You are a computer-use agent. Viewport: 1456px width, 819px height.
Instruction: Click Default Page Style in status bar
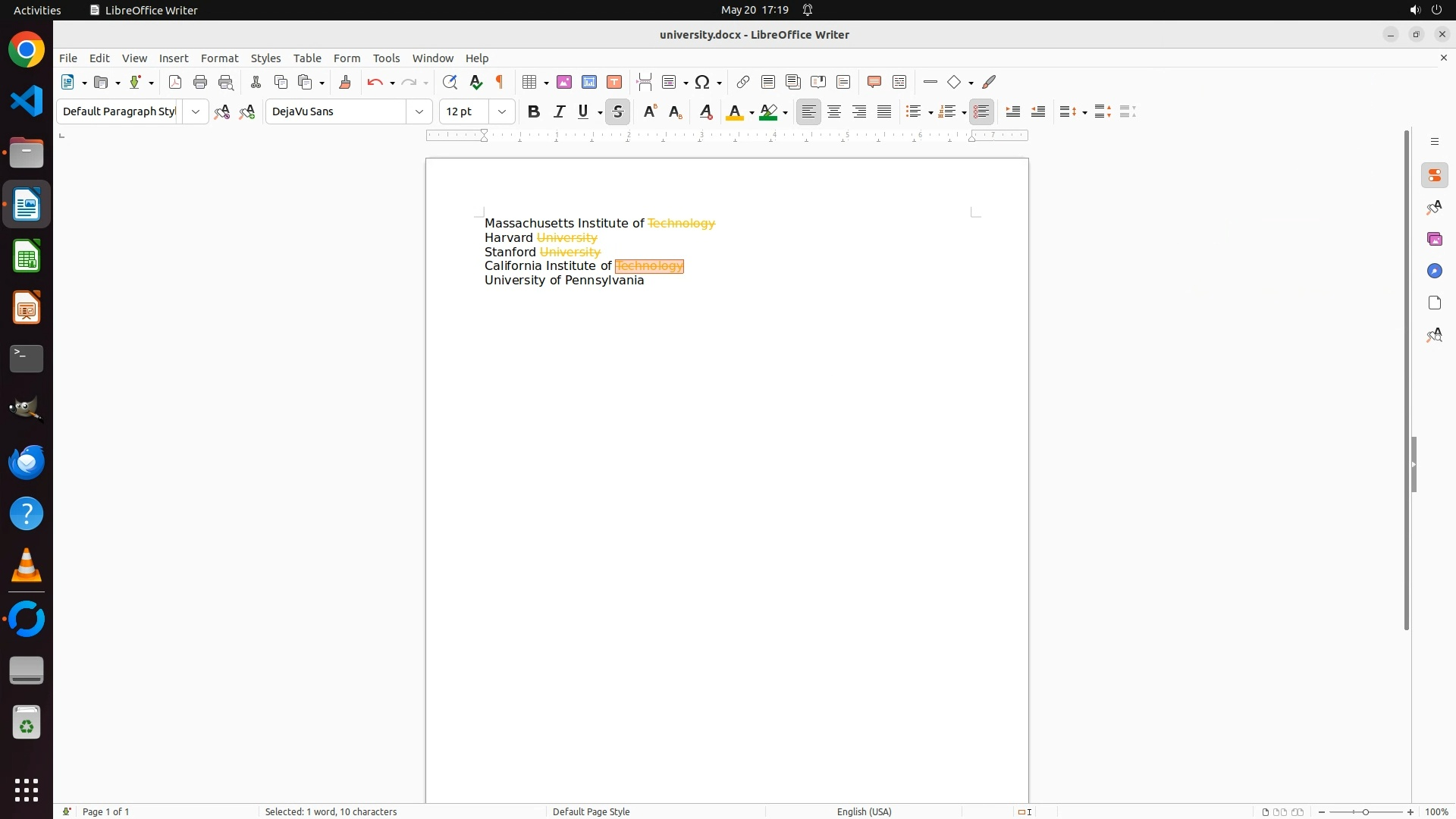[x=591, y=811]
